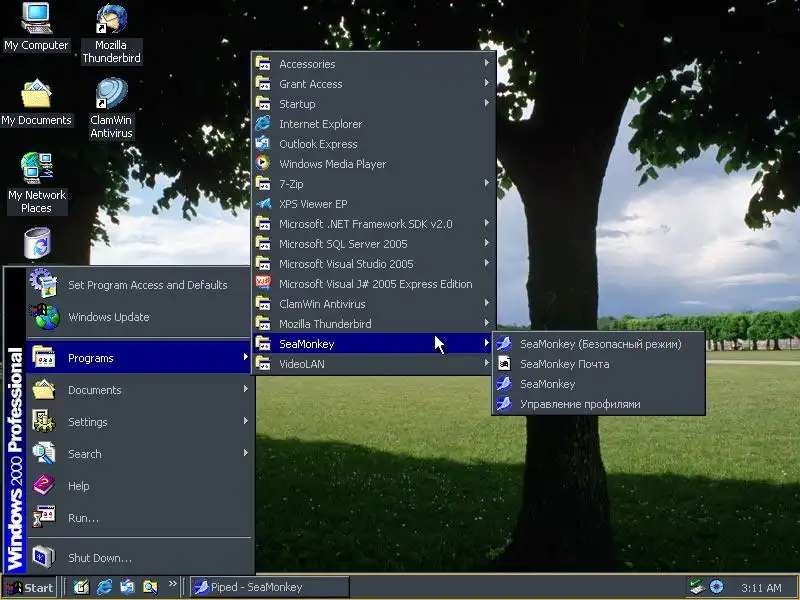Expand the Accessories submenu arrow

(487, 63)
